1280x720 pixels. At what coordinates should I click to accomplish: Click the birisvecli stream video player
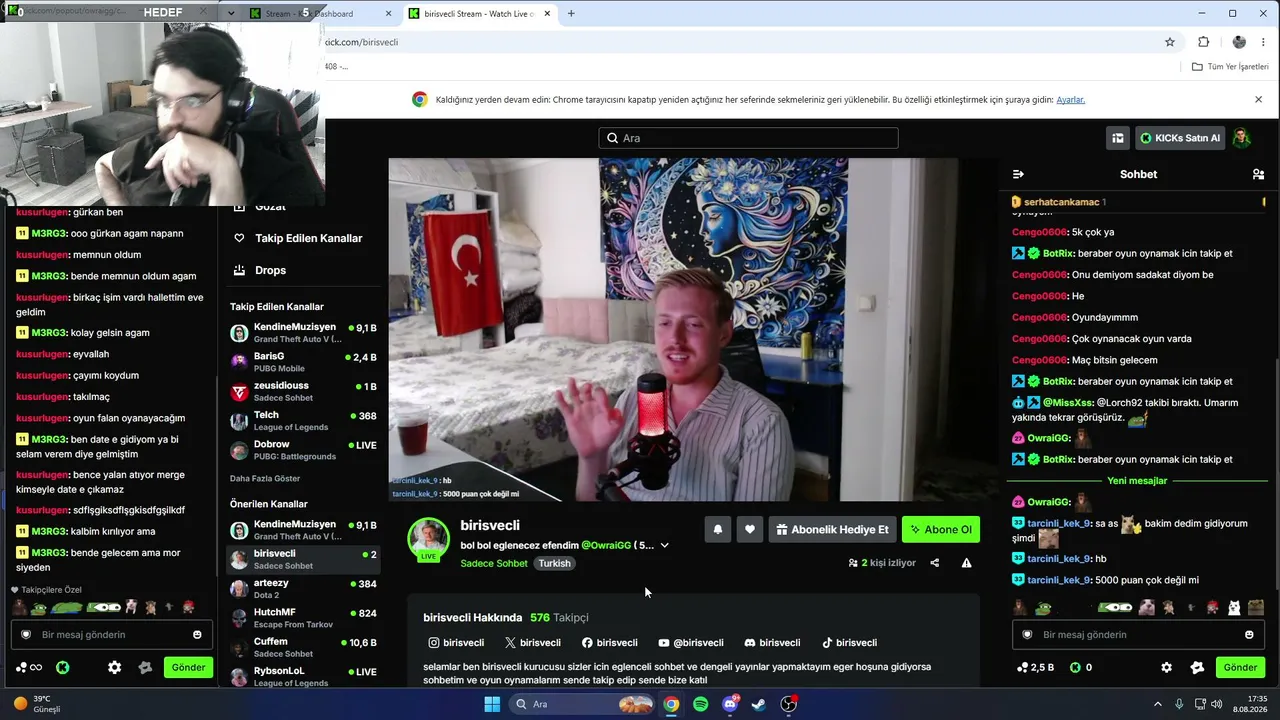(x=694, y=330)
